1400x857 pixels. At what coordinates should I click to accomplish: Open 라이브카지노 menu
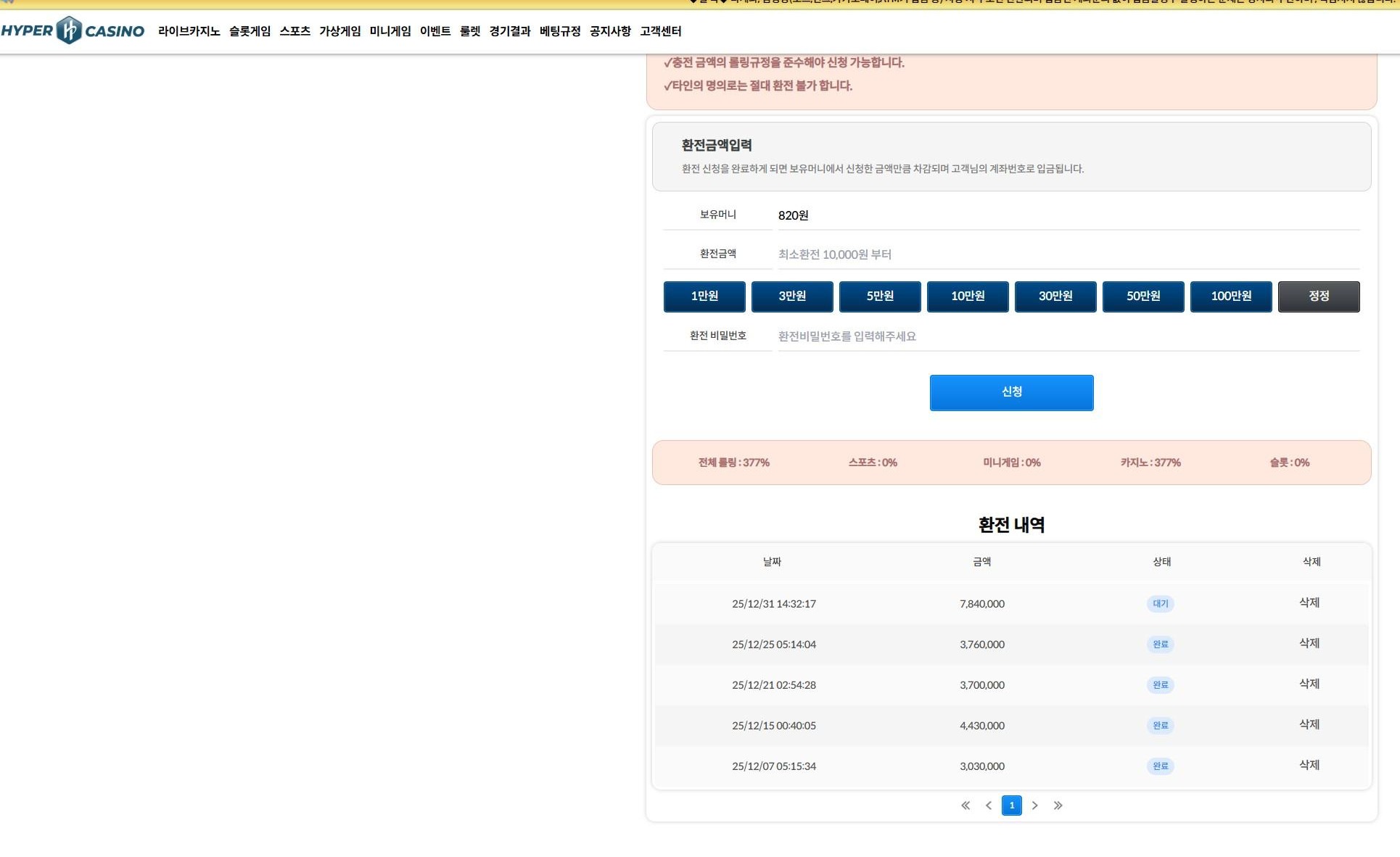[x=189, y=31]
